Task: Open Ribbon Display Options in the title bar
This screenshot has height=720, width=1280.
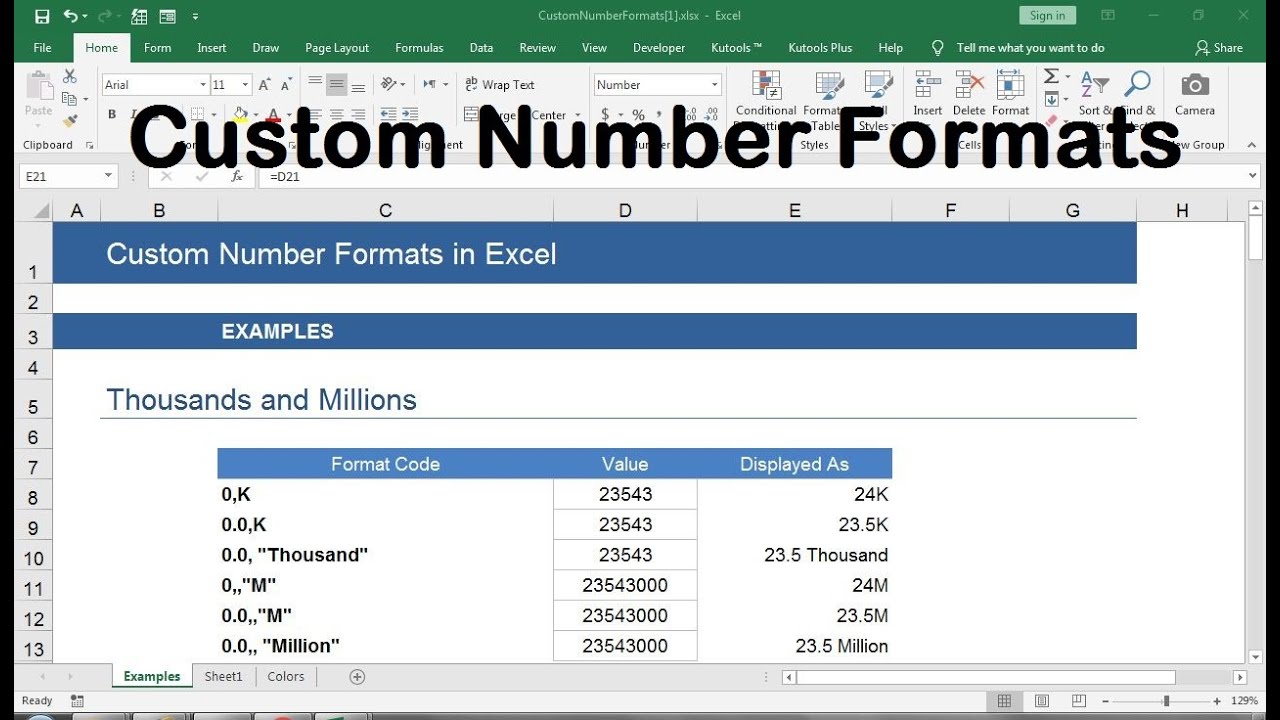Action: [1108, 15]
